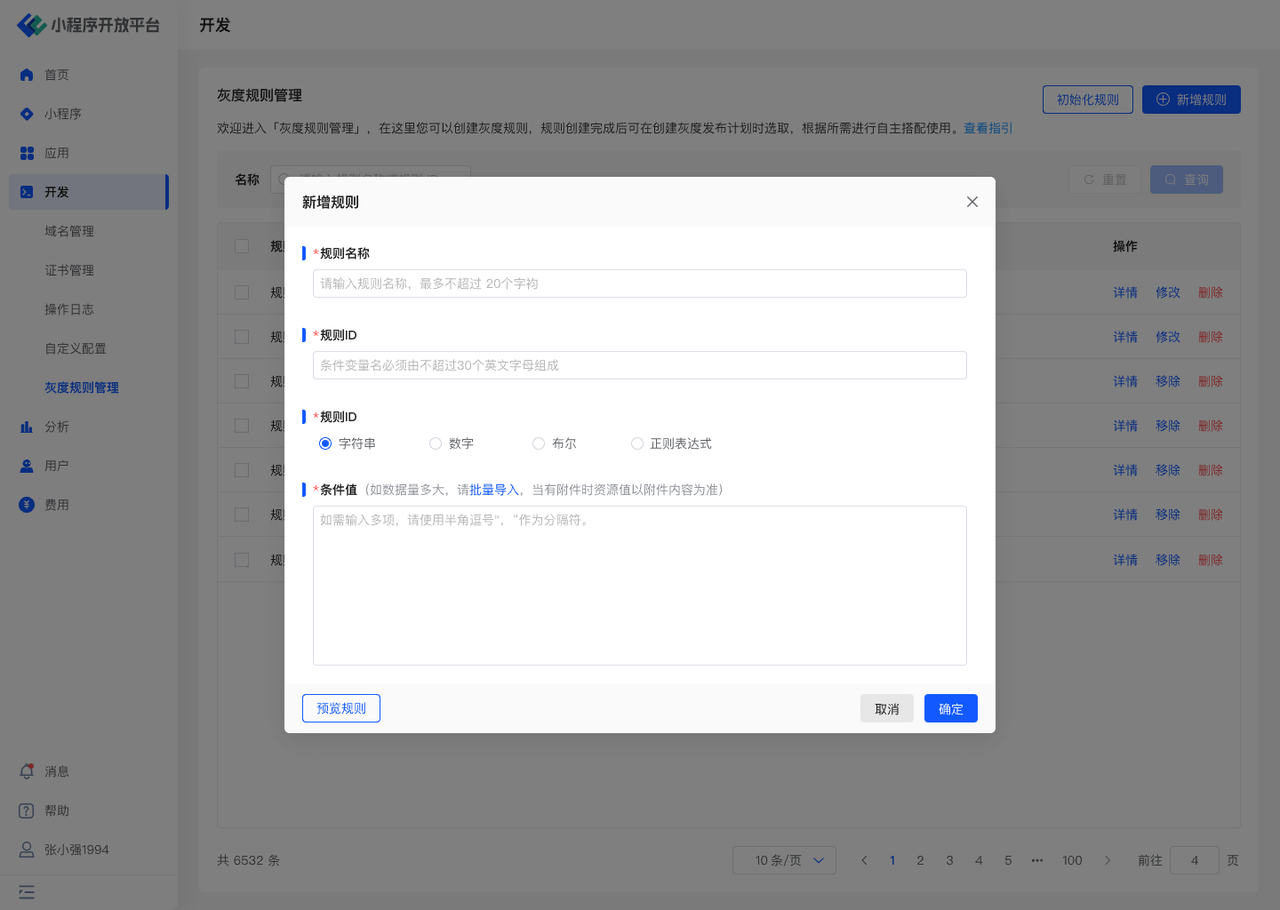This screenshot has height=910, width=1280.
Task: Open the 消息 bell notification icon
Action: [27, 772]
